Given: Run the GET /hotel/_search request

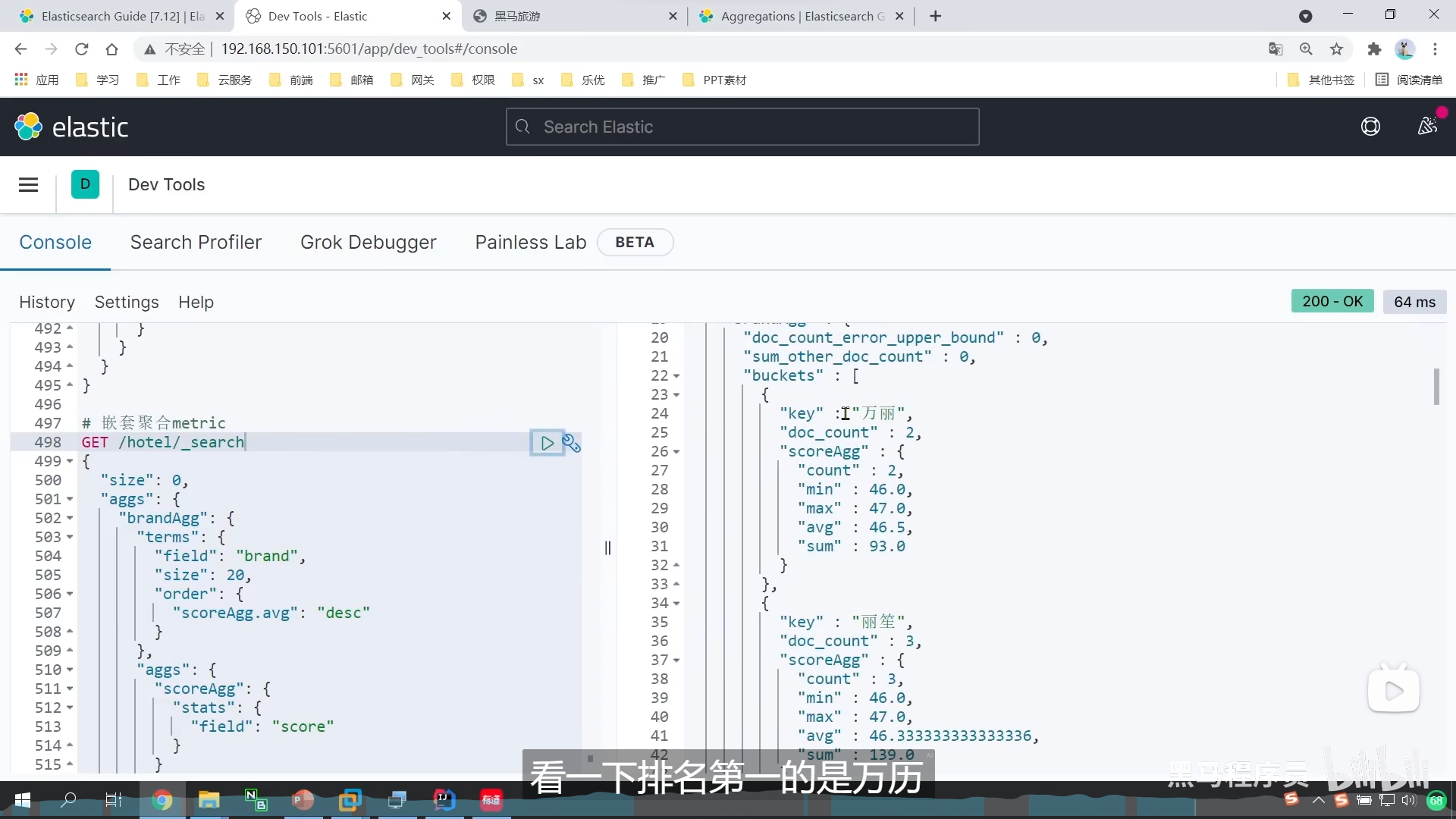Looking at the screenshot, I should coord(547,443).
